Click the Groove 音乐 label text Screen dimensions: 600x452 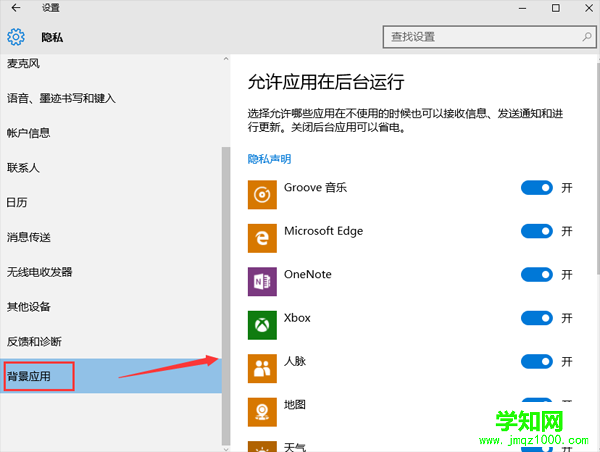315,188
